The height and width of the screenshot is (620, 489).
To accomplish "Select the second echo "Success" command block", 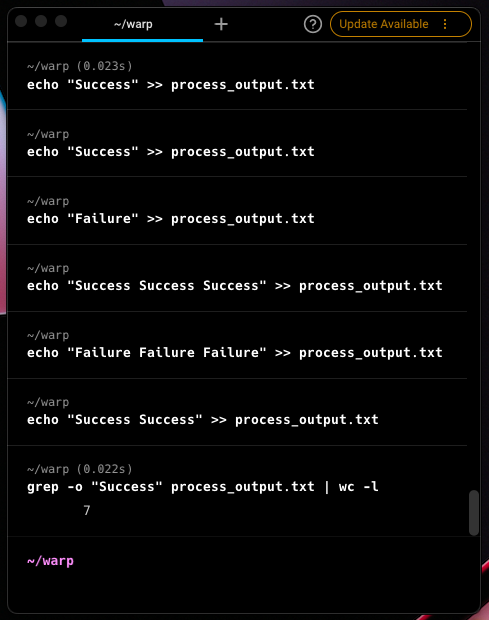I will (x=237, y=143).
